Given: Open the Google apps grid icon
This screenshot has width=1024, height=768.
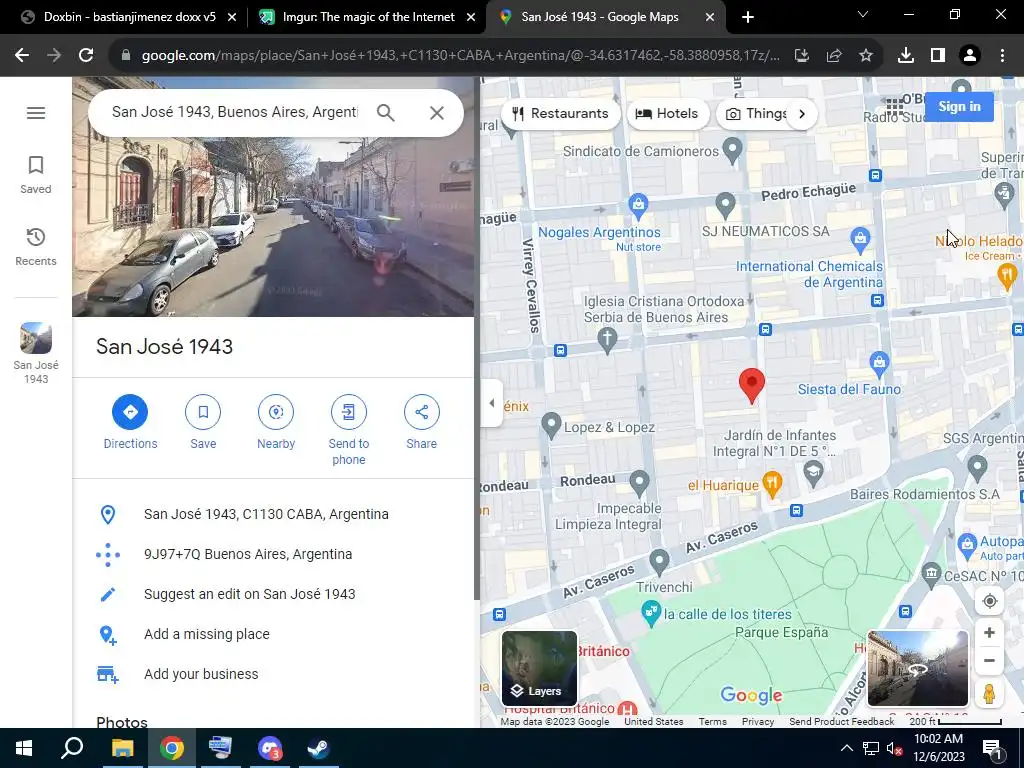Looking at the screenshot, I should coord(895,106).
